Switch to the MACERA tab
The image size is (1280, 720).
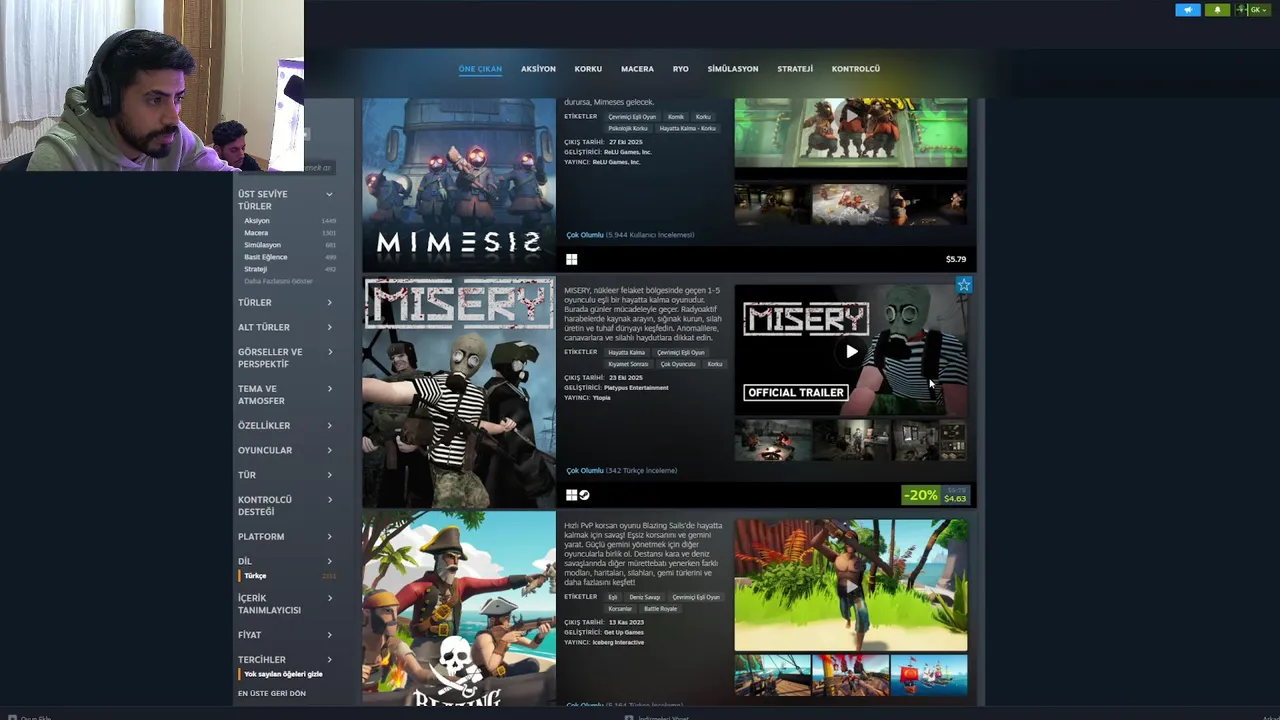click(x=637, y=69)
